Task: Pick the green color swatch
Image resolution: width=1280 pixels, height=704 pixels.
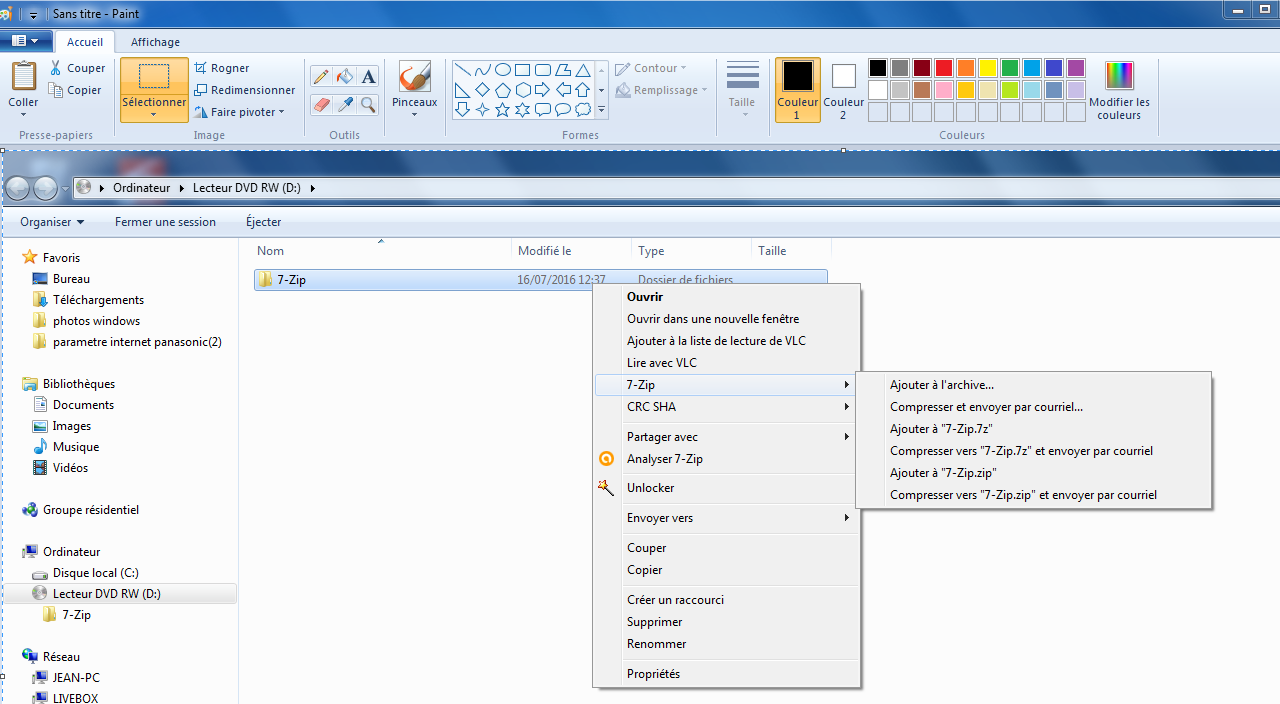Action: (1009, 68)
